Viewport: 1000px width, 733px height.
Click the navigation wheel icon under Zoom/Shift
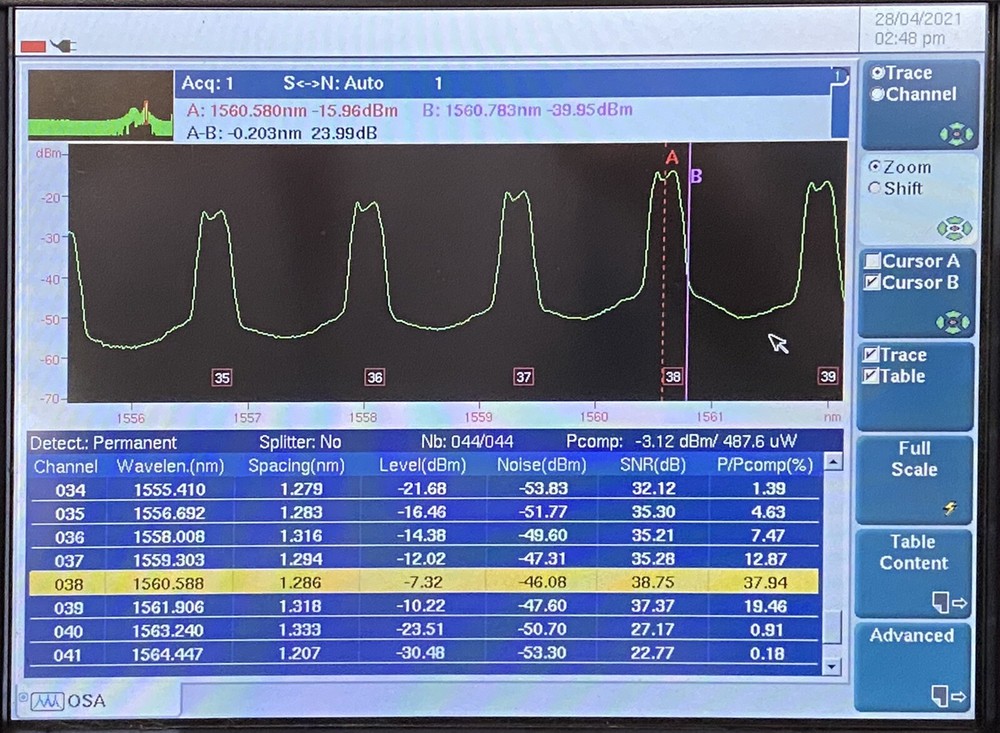tap(955, 228)
